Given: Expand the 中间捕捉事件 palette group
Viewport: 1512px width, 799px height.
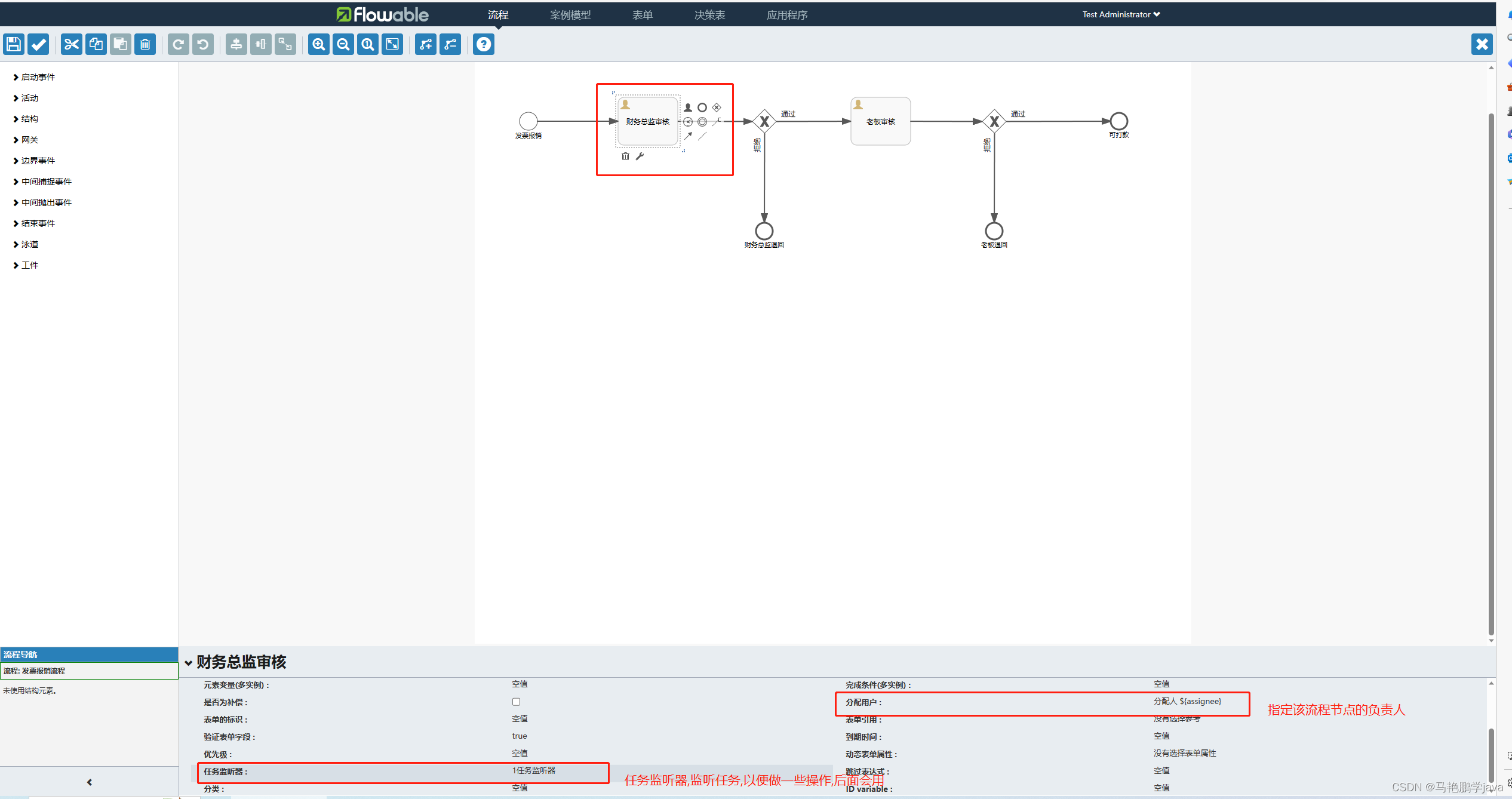Looking at the screenshot, I should 42,182.
